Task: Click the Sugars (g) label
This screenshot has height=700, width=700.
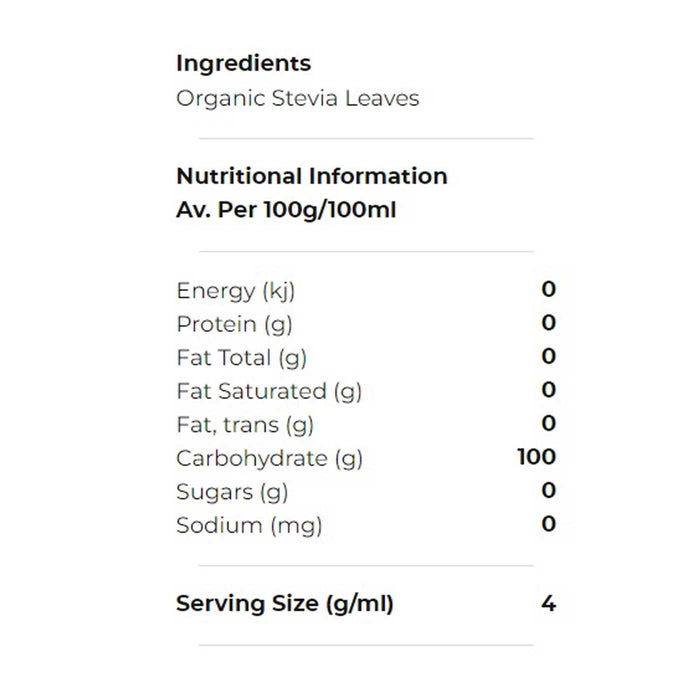Action: pyautogui.click(x=232, y=491)
